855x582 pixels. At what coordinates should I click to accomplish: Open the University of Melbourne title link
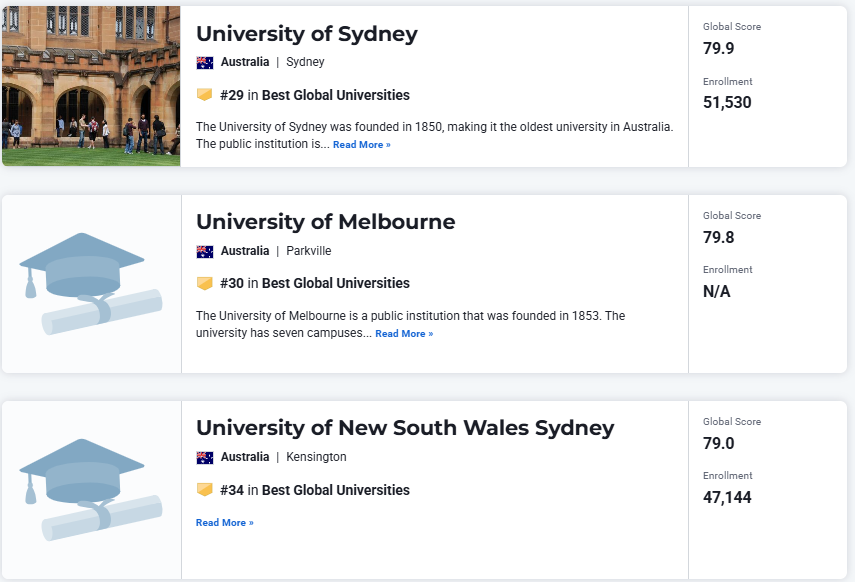pos(325,222)
